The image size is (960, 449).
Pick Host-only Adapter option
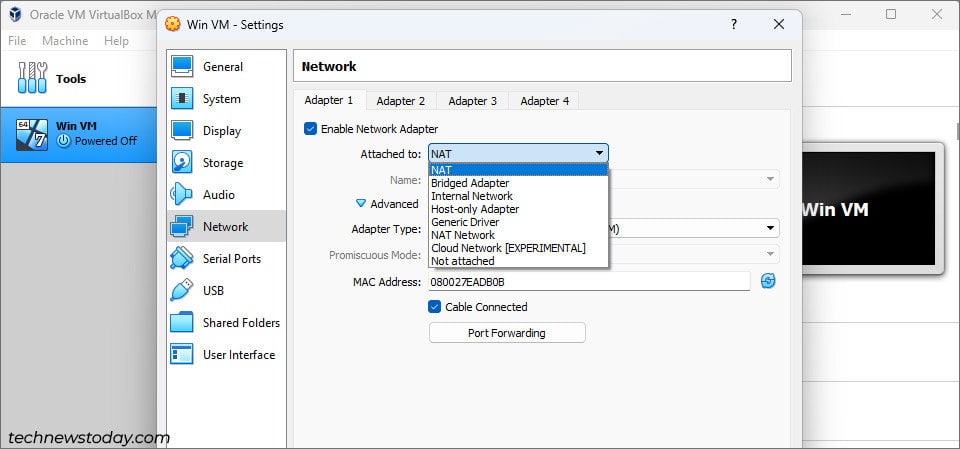point(518,209)
